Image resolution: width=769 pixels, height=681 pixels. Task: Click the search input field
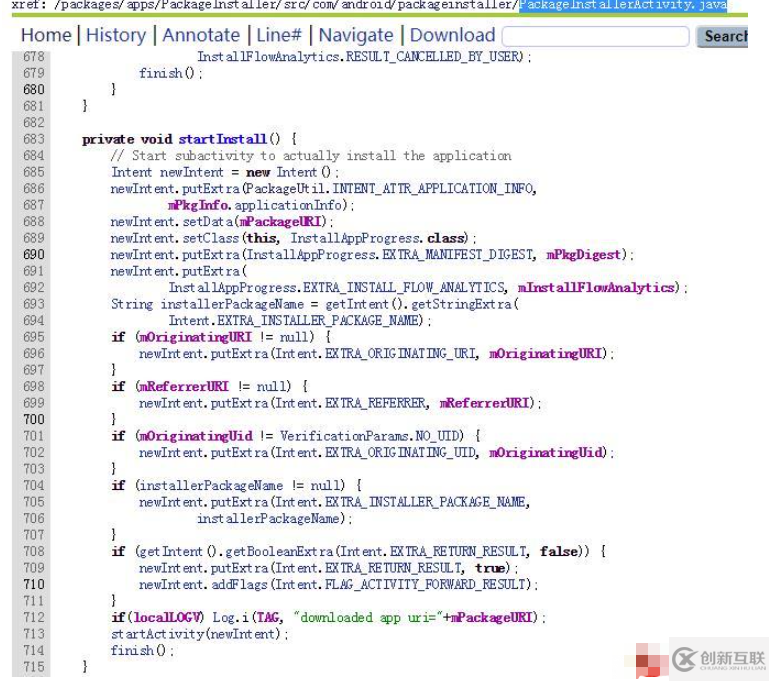pyautogui.click(x=596, y=36)
